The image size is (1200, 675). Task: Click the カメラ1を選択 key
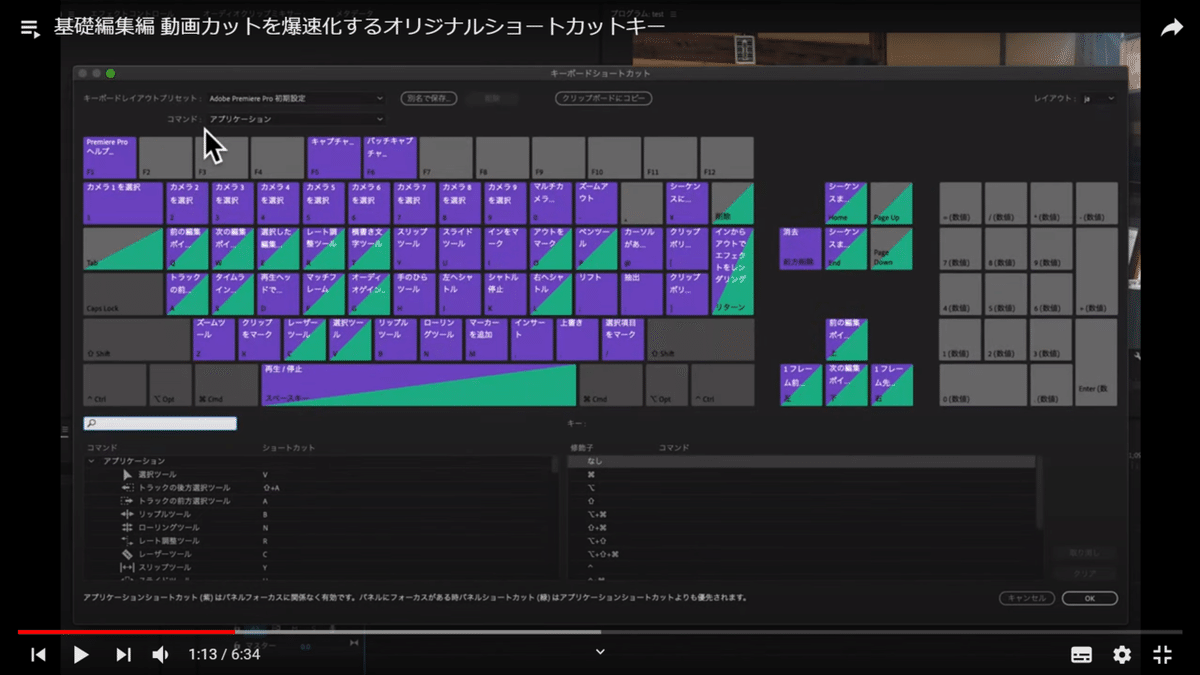[123, 203]
